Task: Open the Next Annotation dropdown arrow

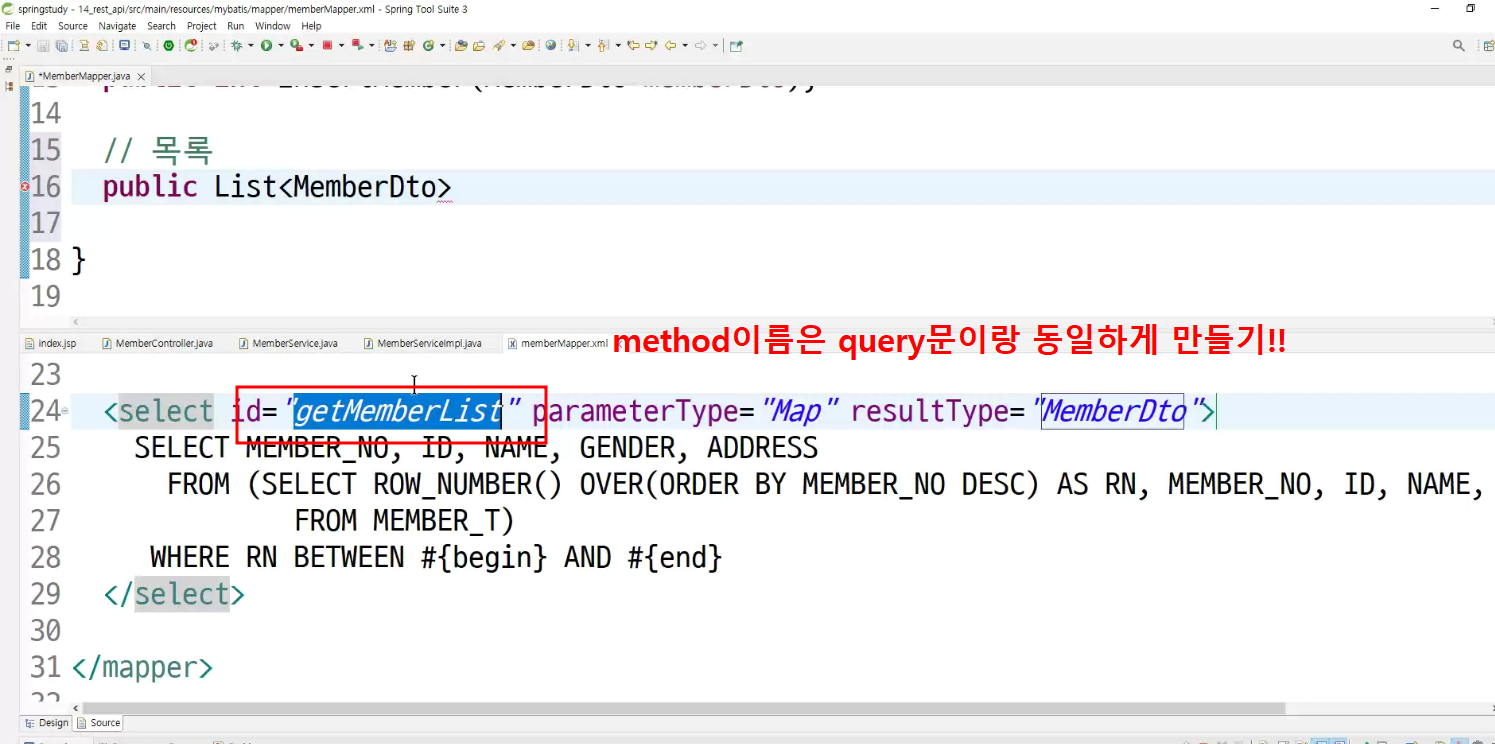Action: (587, 45)
